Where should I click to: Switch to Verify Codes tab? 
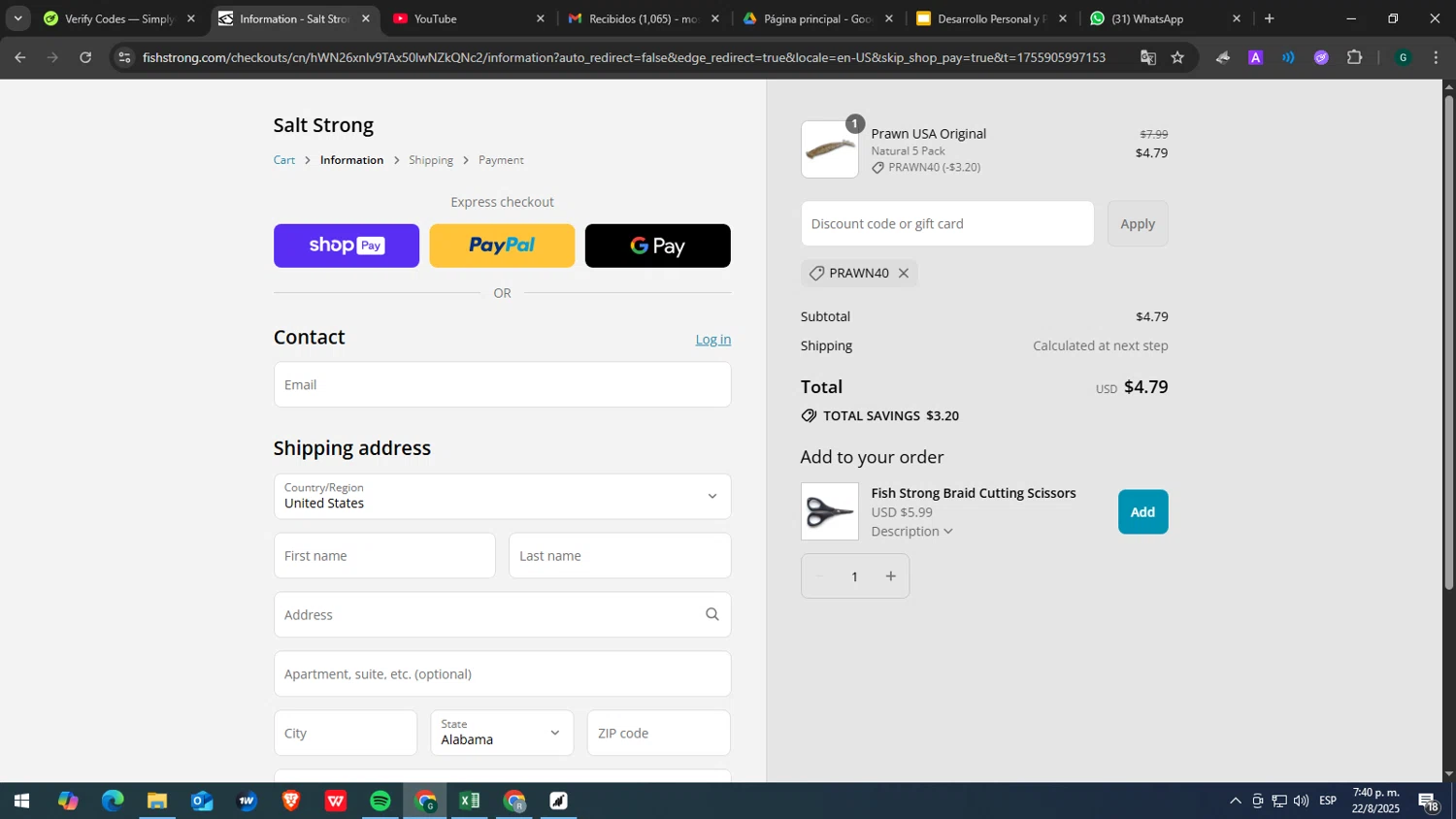119,18
